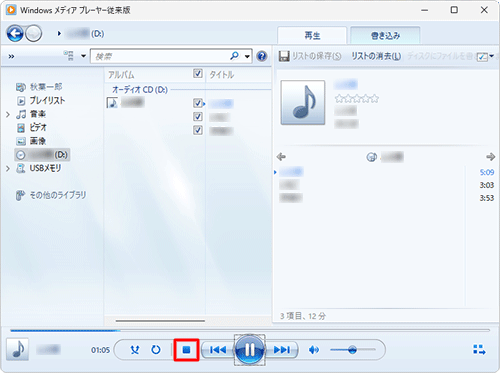Image resolution: width=500 pixels, height=373 pixels.
Task: Go back to the previous track
Action: point(218,350)
